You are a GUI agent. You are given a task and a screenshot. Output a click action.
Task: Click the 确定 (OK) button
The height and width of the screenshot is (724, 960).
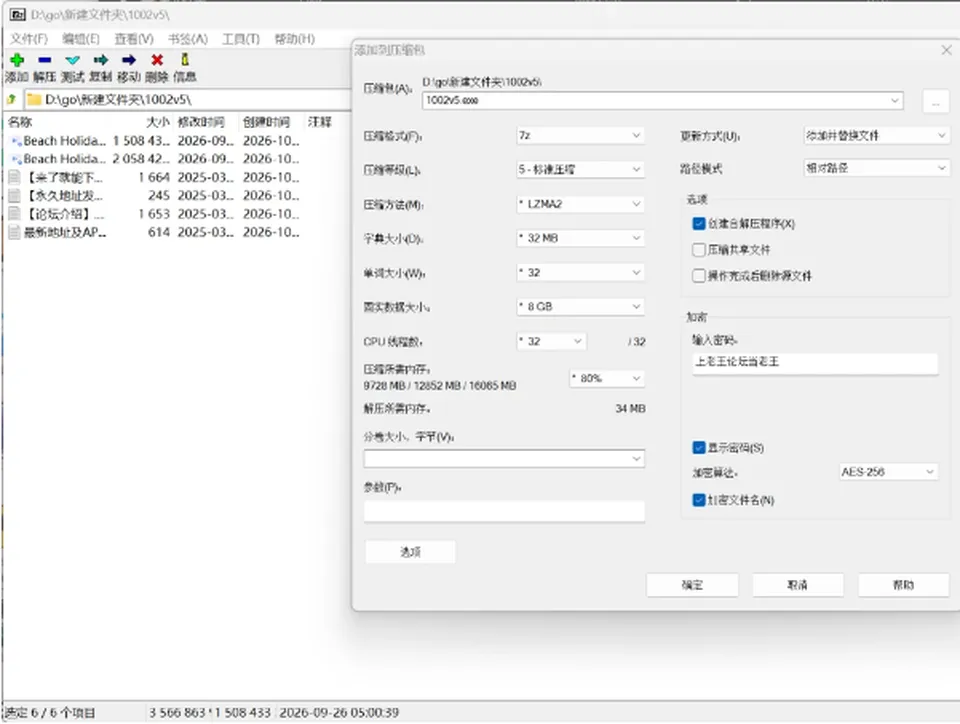[692, 585]
